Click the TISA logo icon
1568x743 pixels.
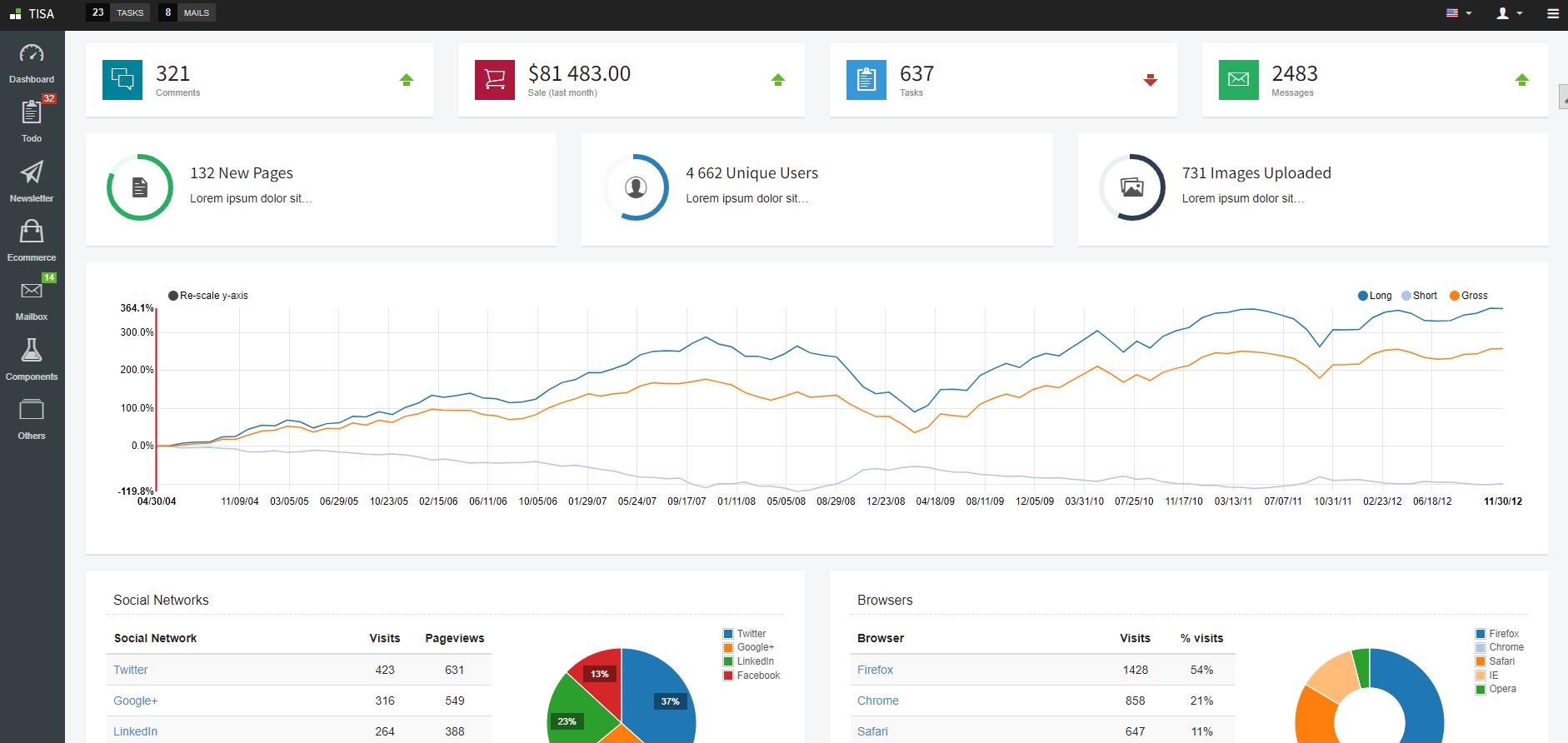(16, 14)
